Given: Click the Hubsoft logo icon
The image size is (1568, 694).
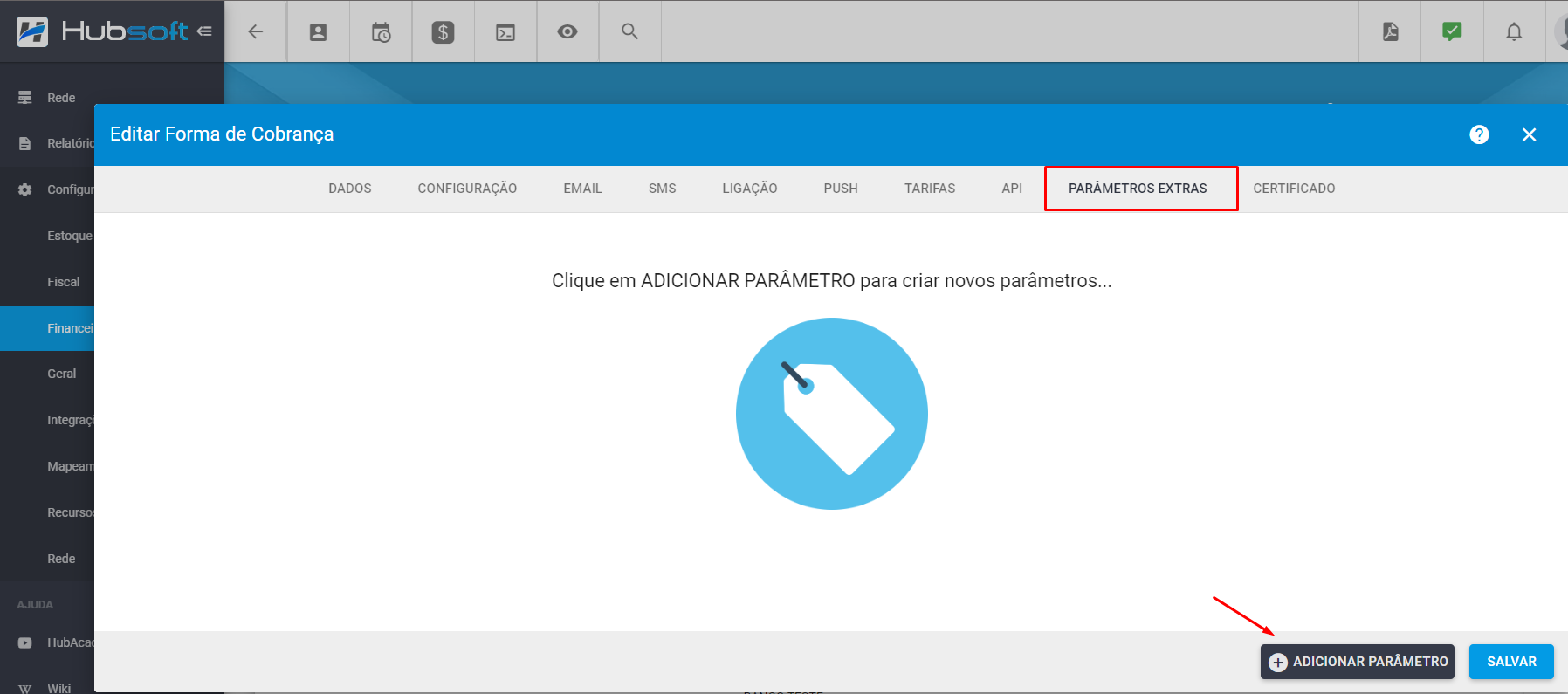Looking at the screenshot, I should 32,31.
